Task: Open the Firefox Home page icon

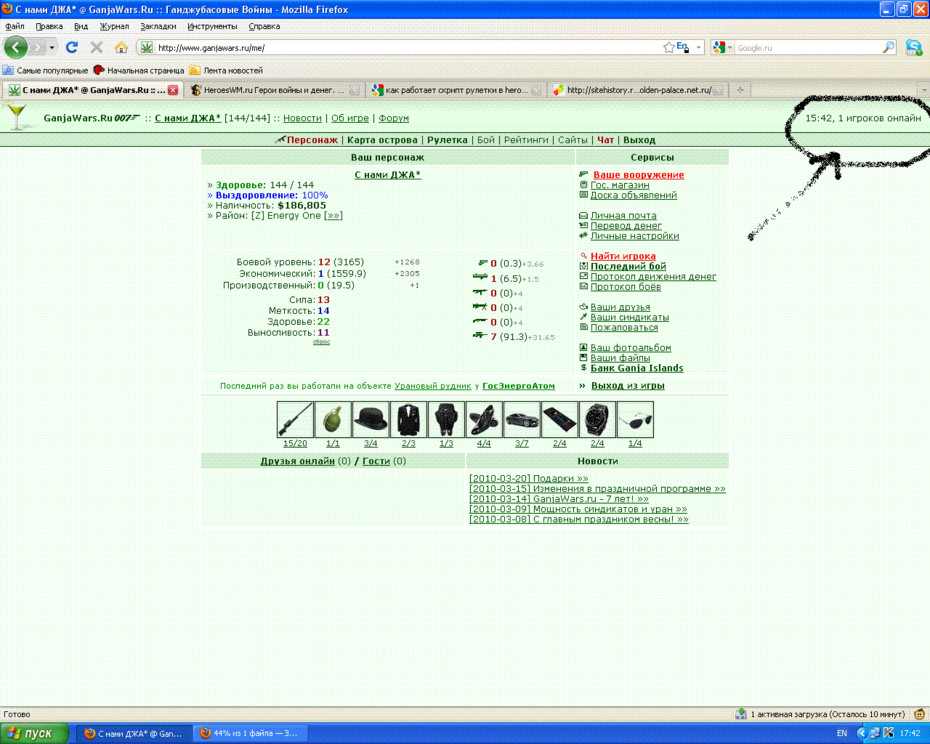Action: pyautogui.click(x=121, y=47)
